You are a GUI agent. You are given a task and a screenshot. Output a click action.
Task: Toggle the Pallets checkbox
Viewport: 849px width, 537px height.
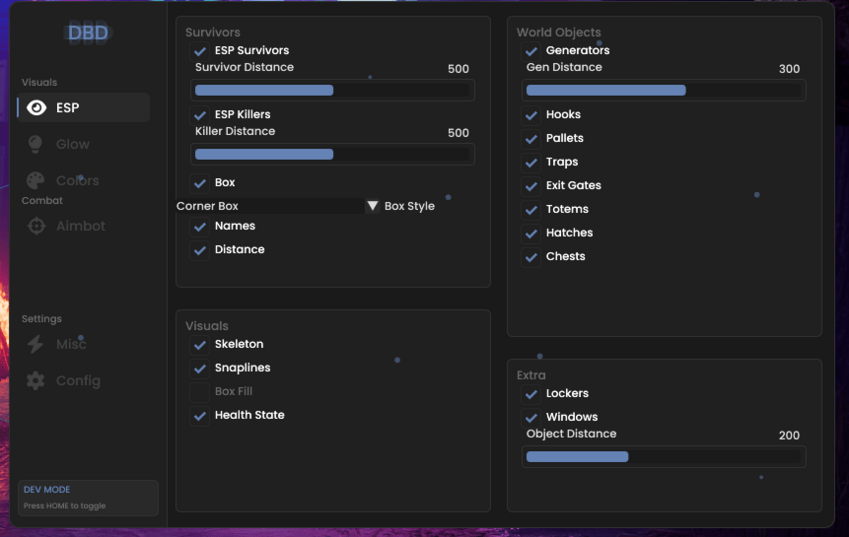pos(531,139)
